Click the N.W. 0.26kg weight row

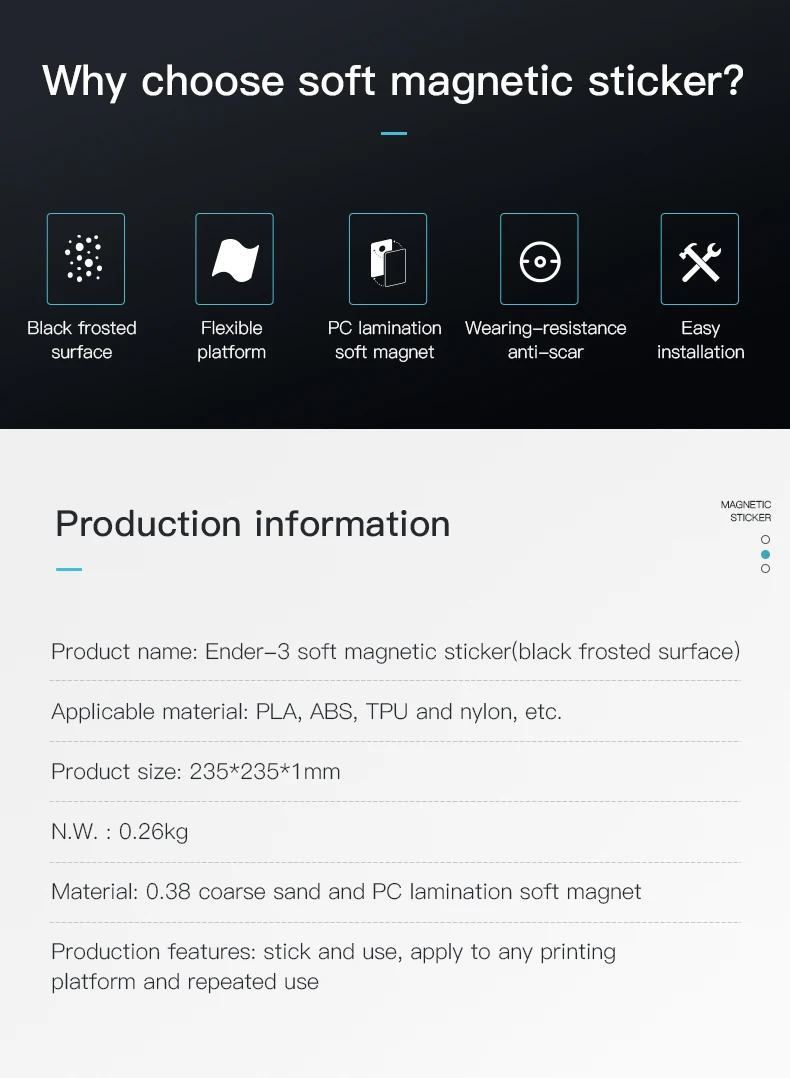pyautogui.click(x=120, y=831)
